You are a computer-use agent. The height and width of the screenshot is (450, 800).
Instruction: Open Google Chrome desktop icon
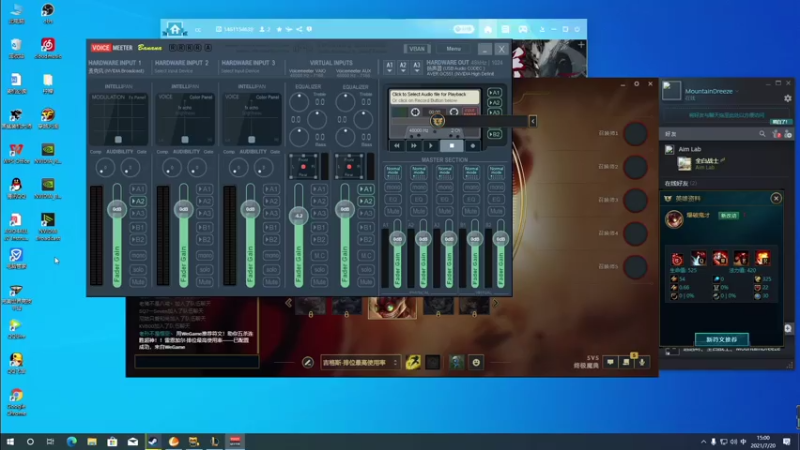[16, 402]
